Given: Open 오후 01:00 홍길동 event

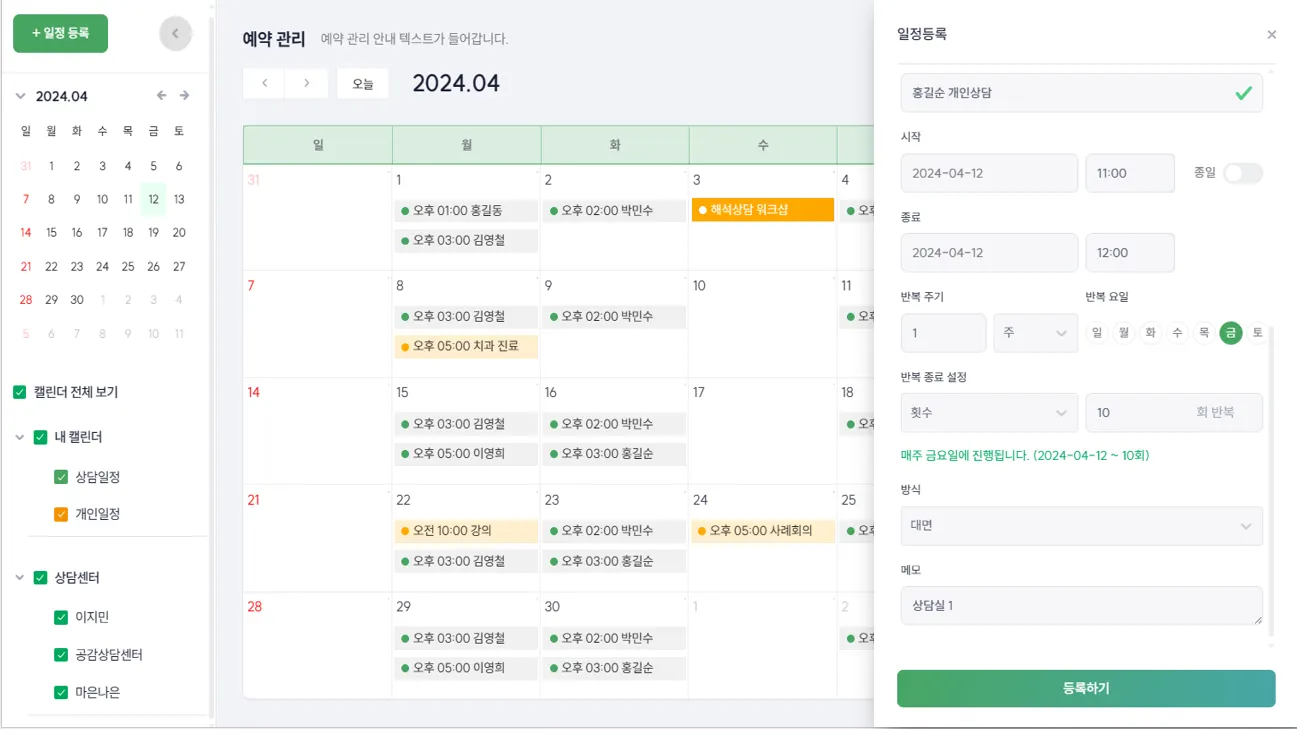Looking at the screenshot, I should 466,211.
